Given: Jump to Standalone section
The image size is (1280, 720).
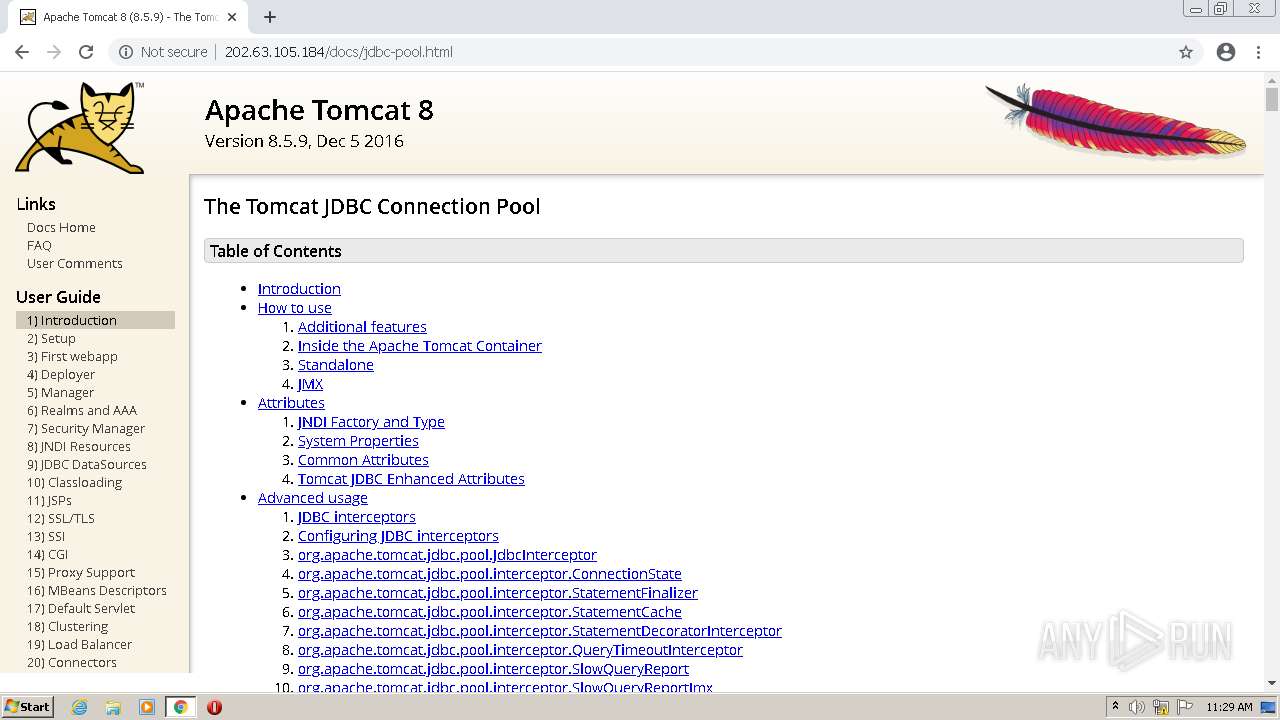Looking at the screenshot, I should tap(336, 365).
